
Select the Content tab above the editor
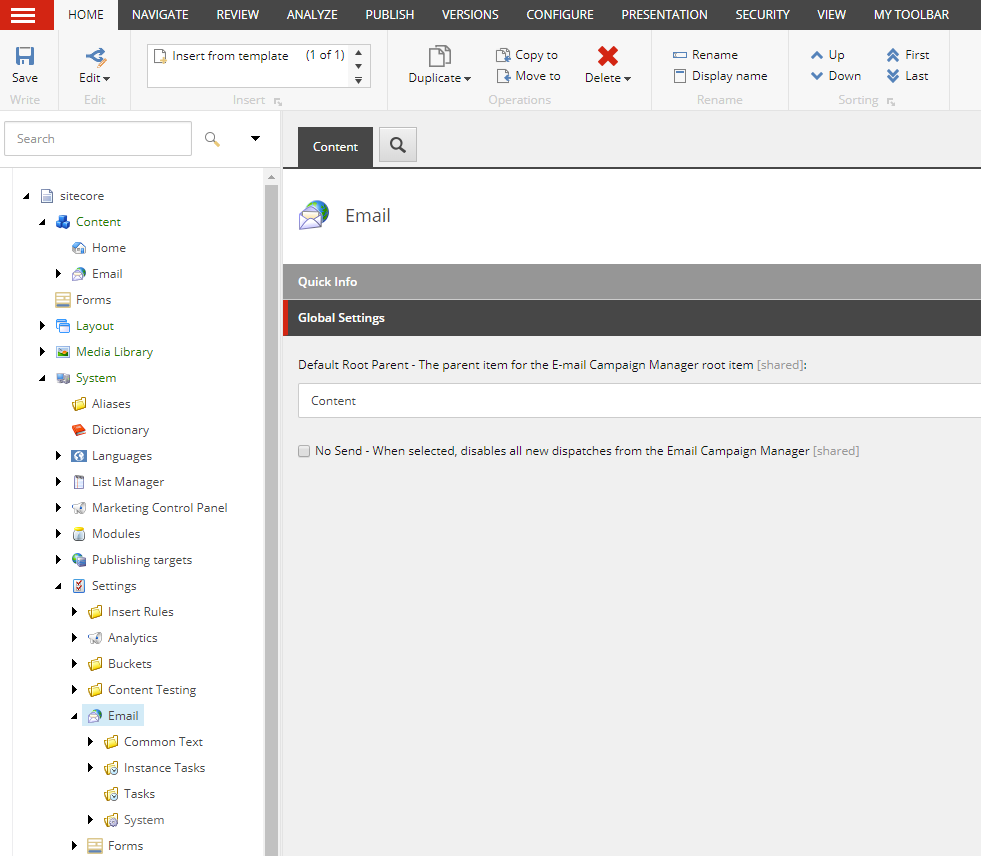pos(334,145)
